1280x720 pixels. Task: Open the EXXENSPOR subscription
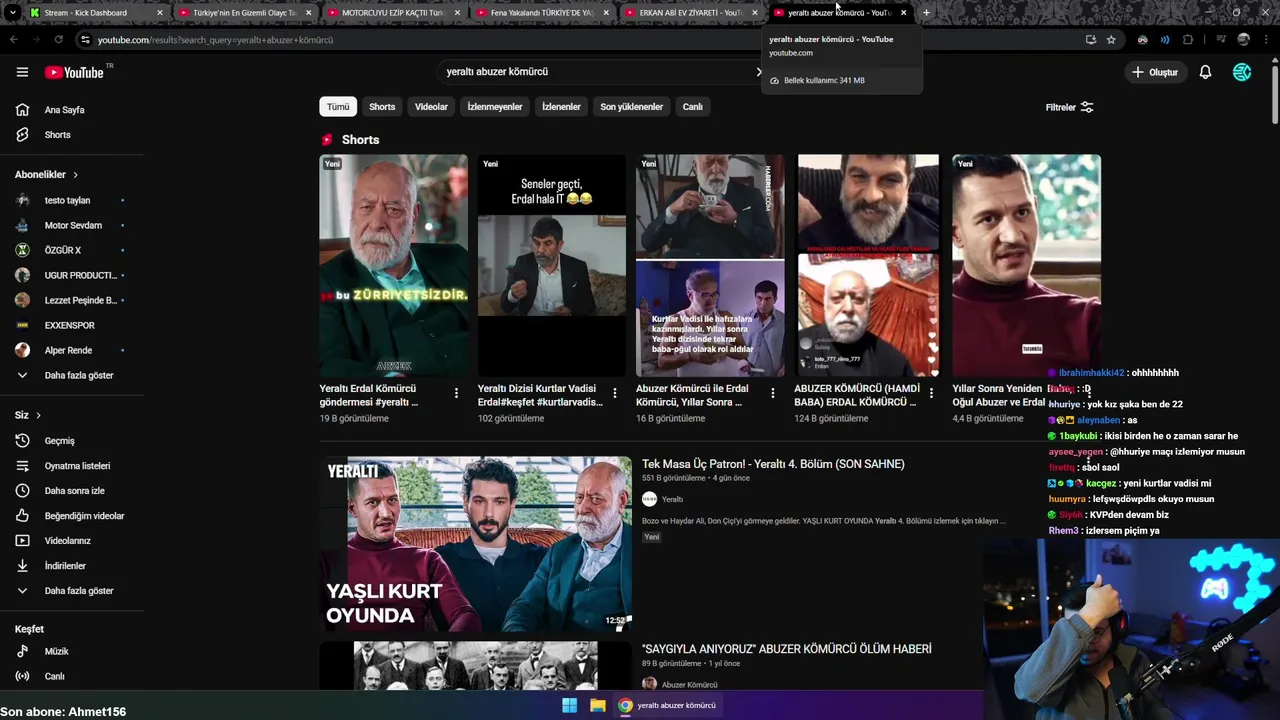point(70,325)
